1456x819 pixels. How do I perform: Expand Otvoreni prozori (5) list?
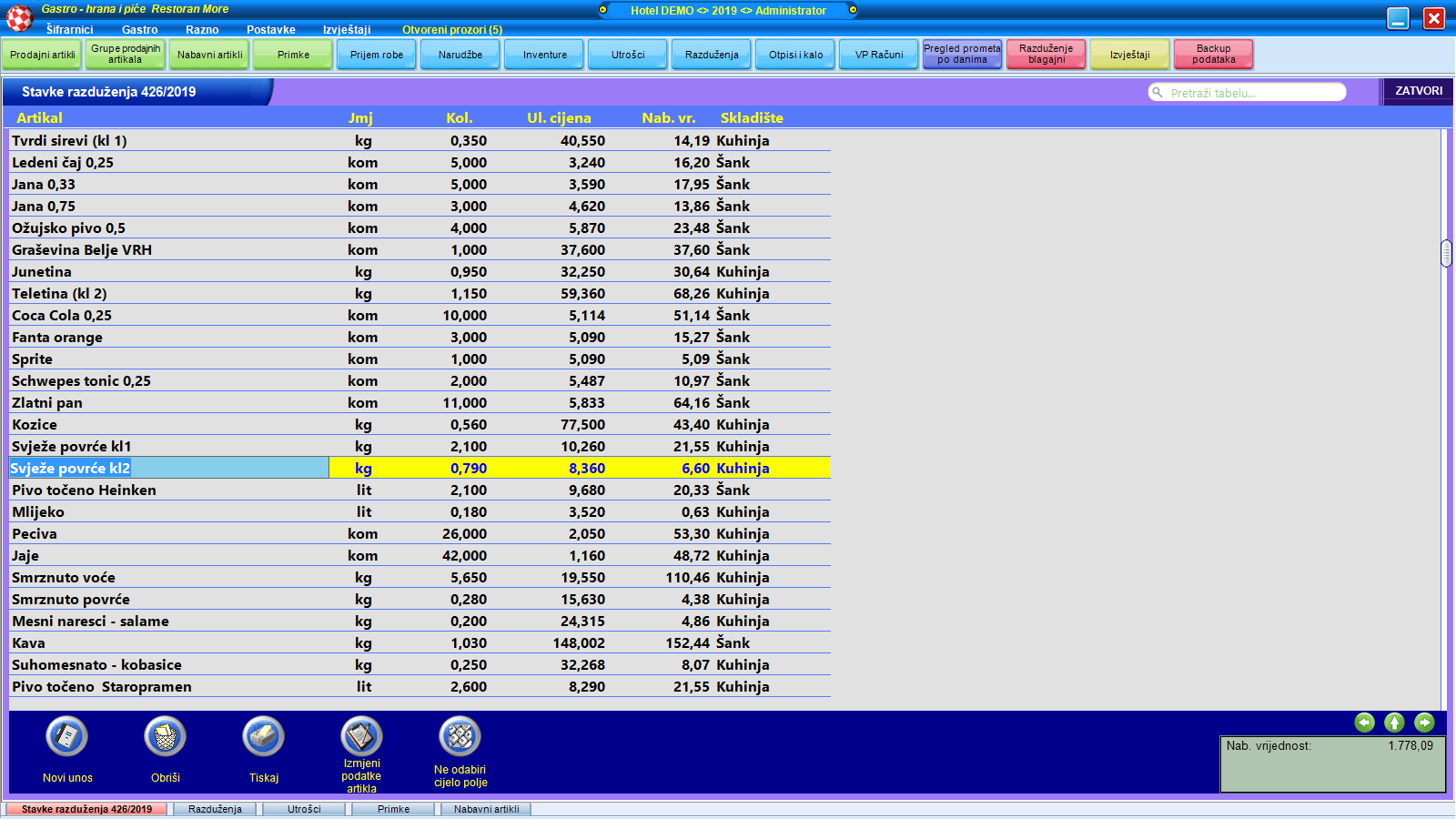coord(451,29)
